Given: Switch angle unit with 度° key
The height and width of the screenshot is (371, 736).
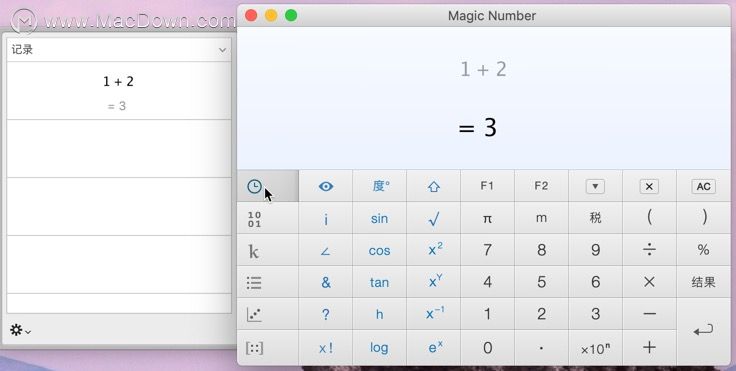Looking at the screenshot, I should [x=380, y=186].
